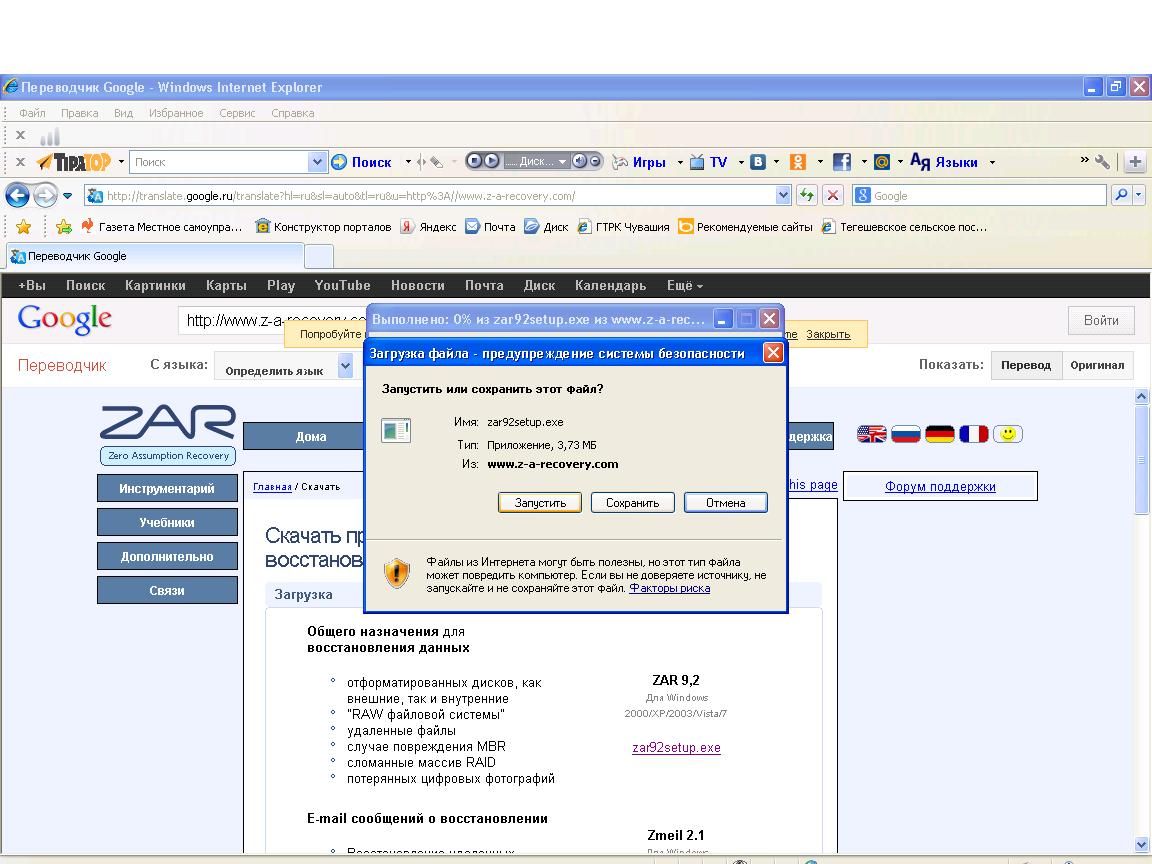Click the Языки toolbar button

[944, 162]
